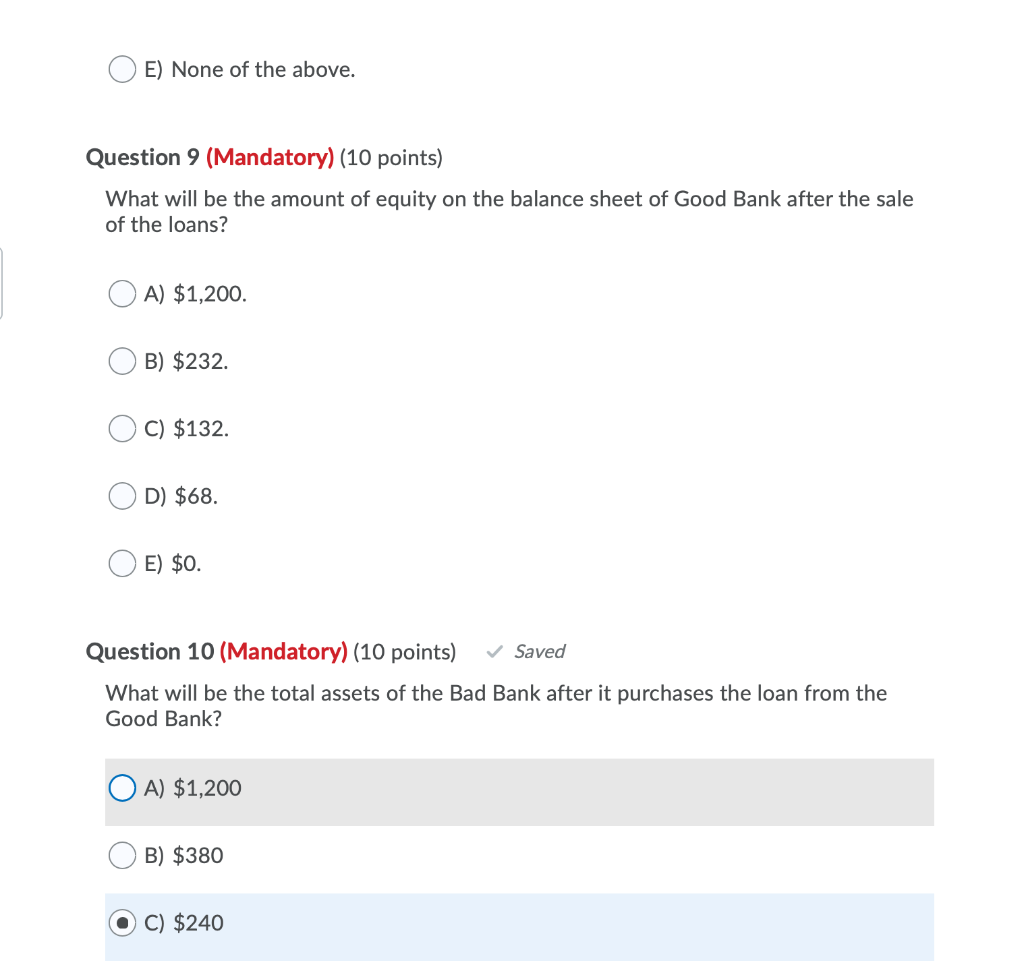This screenshot has width=1024, height=971.
Task: Select answer E) $0 for Question 9
Action: (x=121, y=563)
